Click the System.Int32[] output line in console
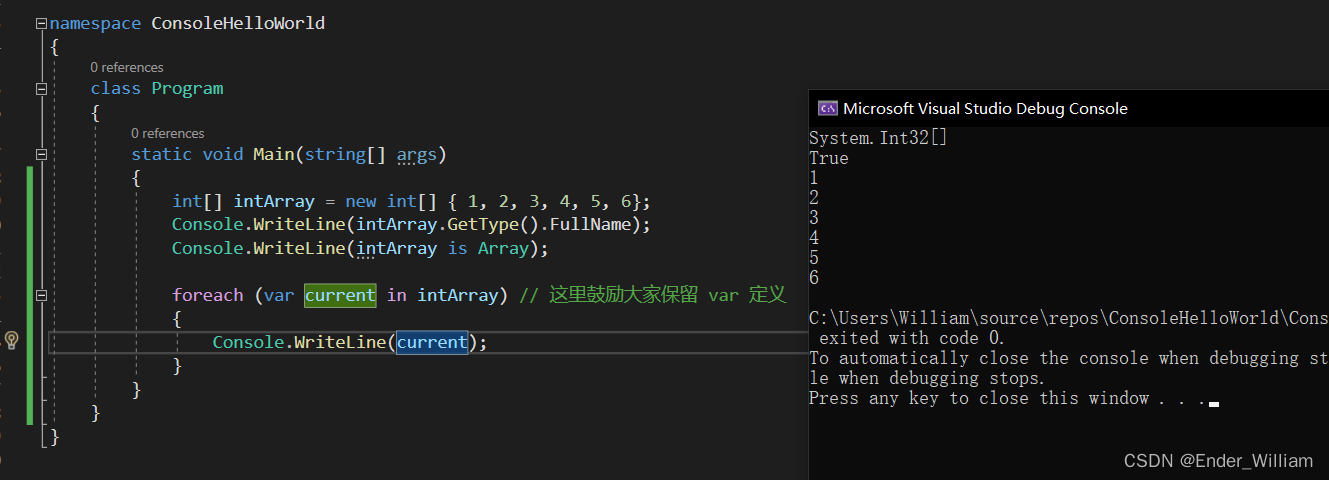The image size is (1329, 480). point(877,138)
